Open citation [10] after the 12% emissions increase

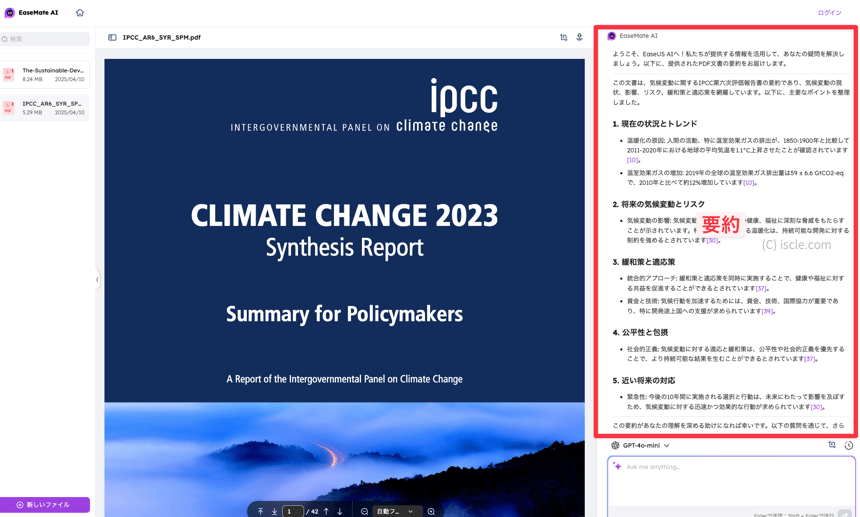[x=749, y=183]
